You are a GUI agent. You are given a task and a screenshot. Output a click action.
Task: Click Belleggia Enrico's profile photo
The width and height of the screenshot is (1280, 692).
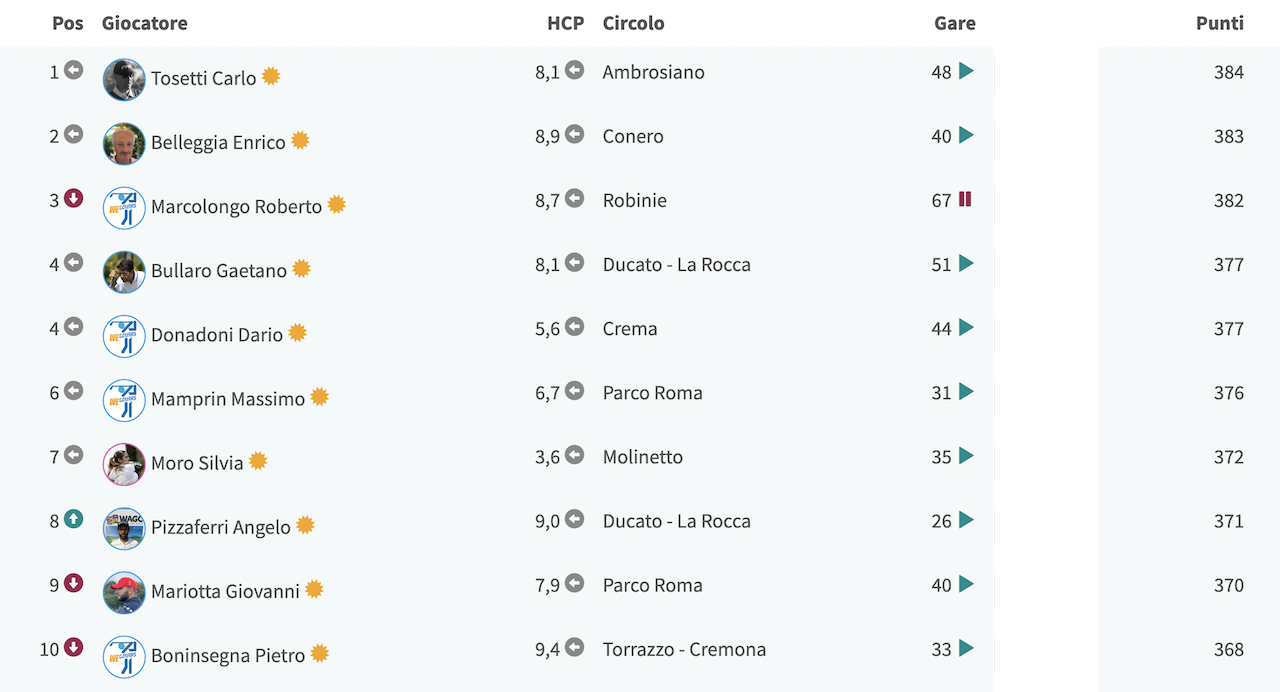[124, 144]
